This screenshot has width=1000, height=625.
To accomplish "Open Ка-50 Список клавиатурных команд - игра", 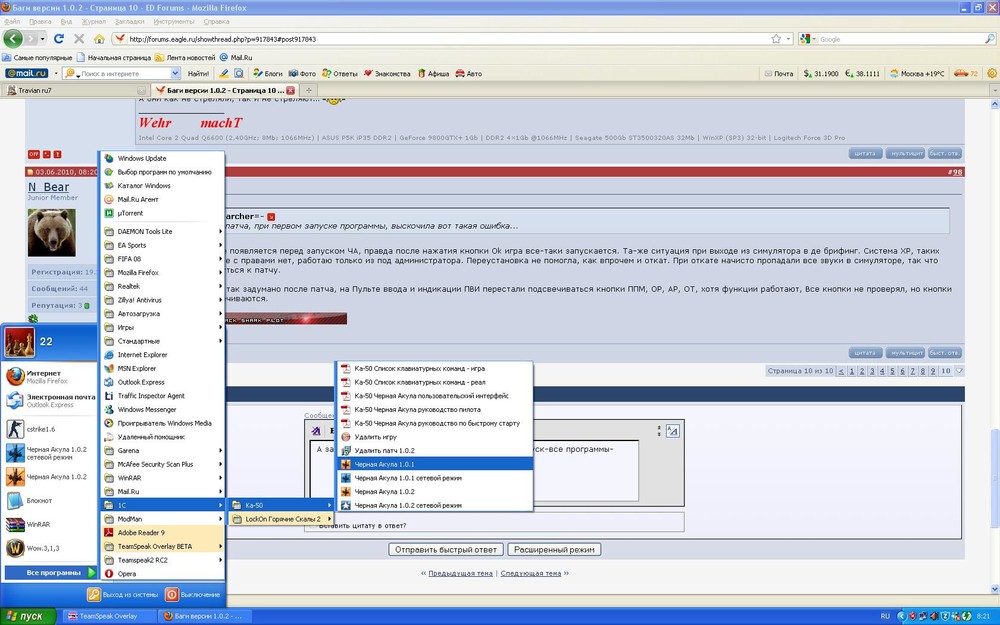I will tap(435, 368).
